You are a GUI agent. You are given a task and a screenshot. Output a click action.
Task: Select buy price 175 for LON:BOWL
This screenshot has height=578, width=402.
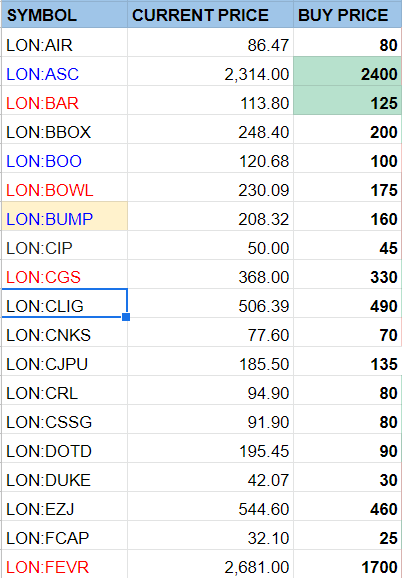click(x=347, y=187)
